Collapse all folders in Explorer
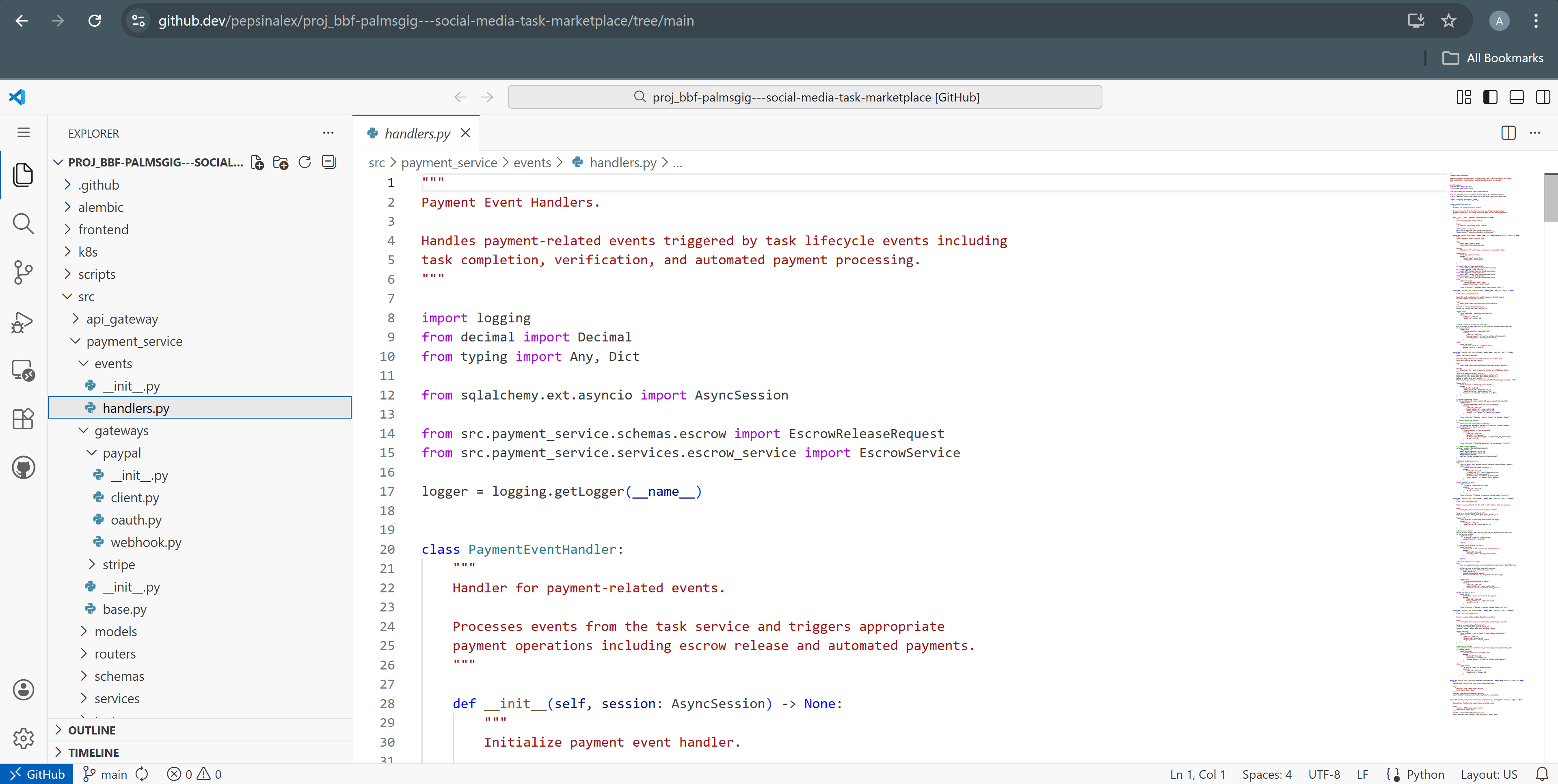This screenshot has width=1558, height=784. pos(329,162)
